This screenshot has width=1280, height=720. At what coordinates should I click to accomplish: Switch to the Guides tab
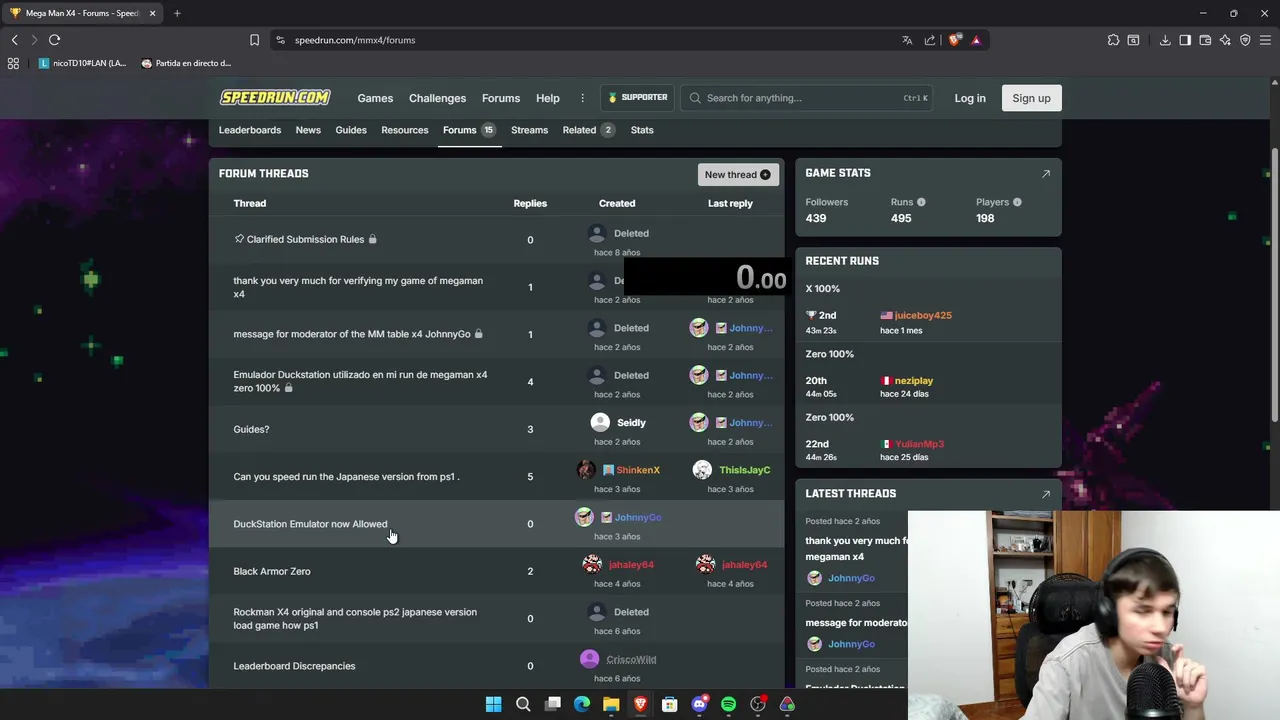[x=351, y=130]
